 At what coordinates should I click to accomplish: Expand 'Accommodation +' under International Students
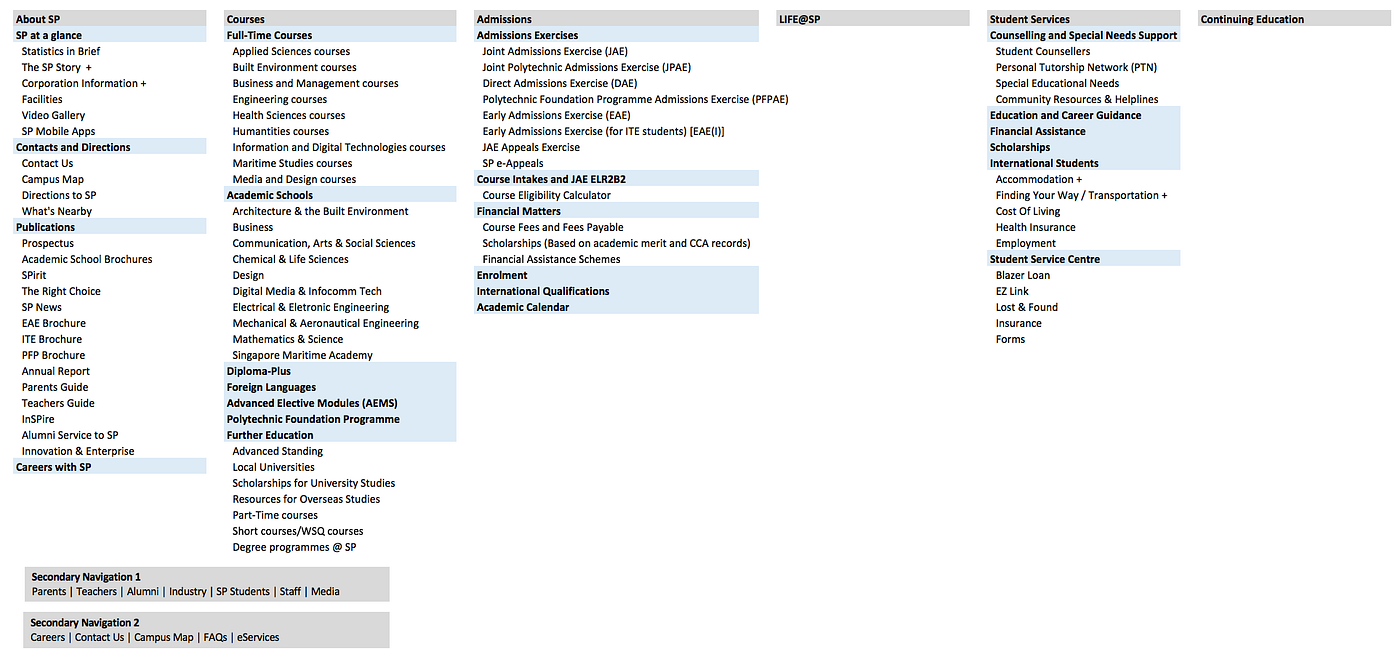[x=1039, y=179]
